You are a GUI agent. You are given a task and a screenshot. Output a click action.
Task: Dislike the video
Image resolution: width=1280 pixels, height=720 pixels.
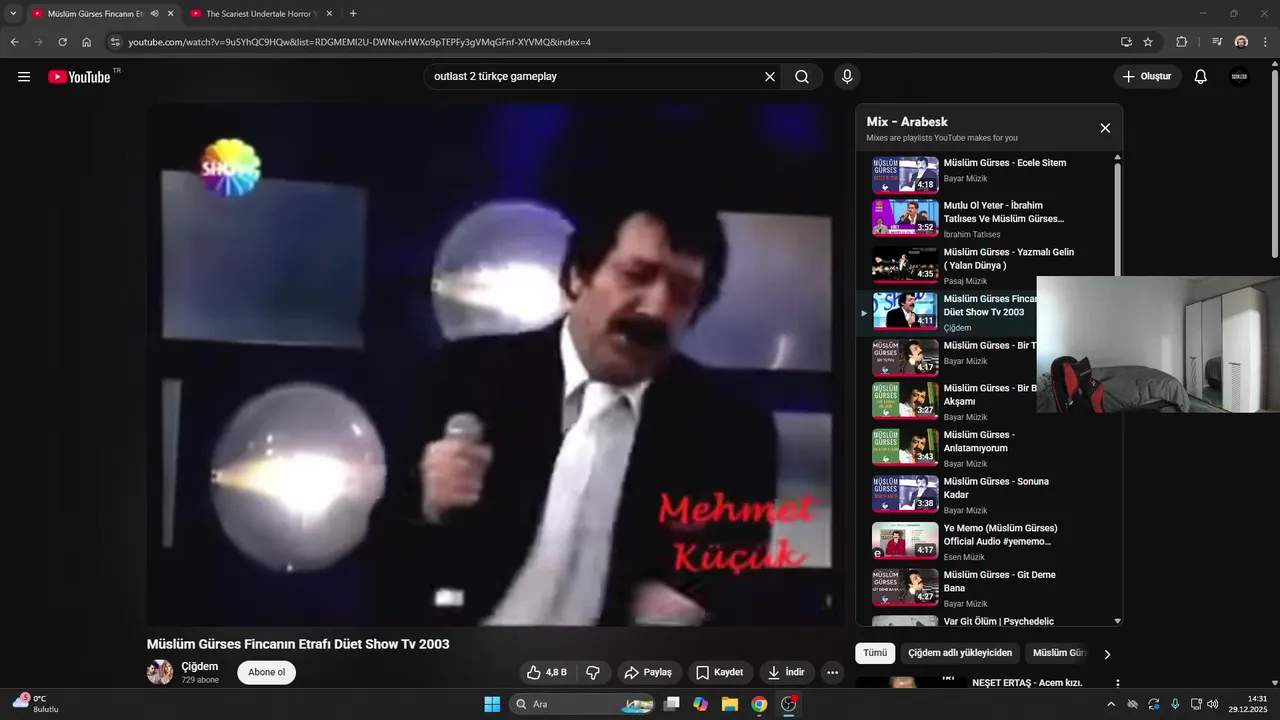tap(592, 673)
